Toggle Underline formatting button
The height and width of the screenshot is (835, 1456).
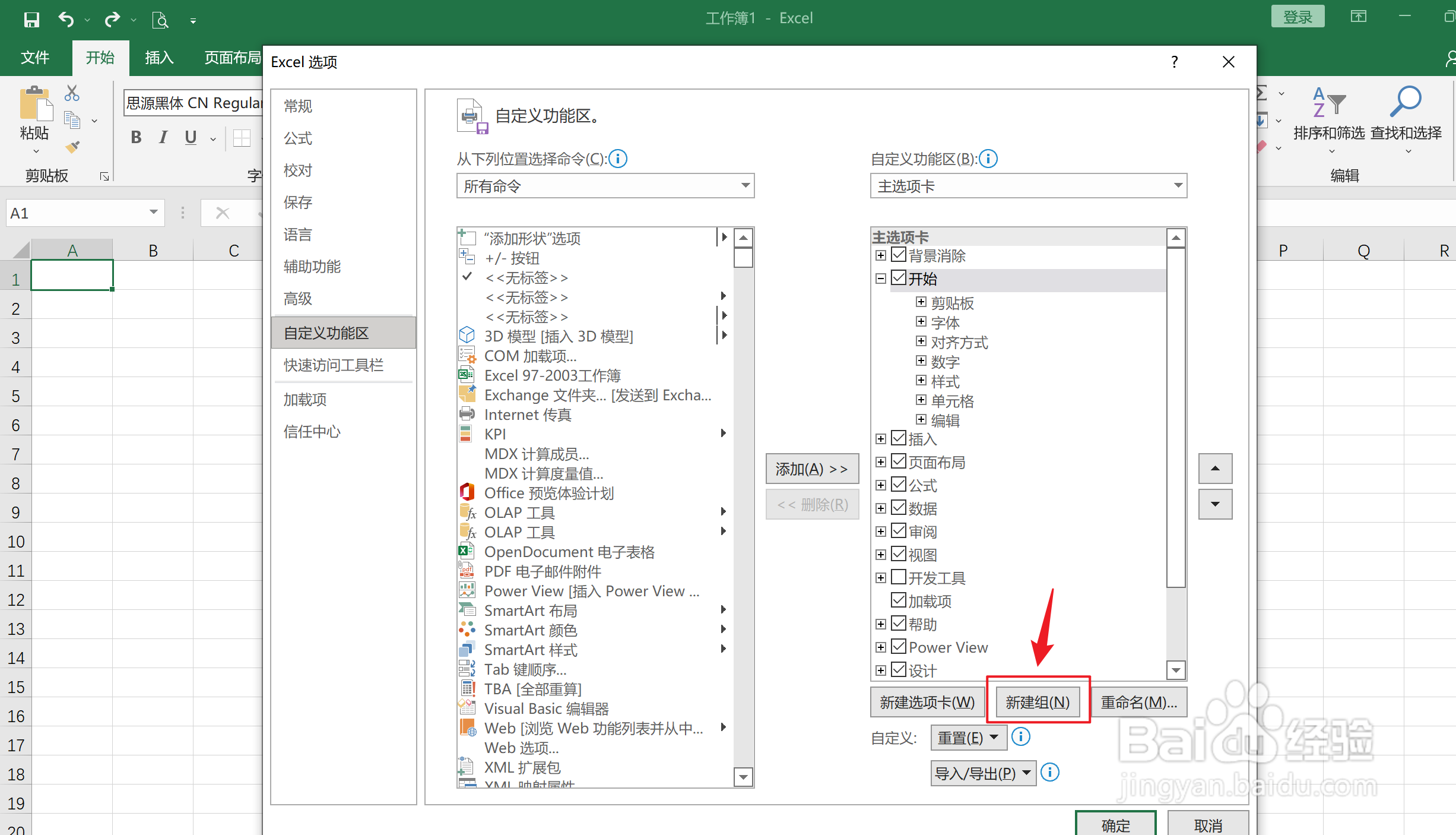[191, 137]
